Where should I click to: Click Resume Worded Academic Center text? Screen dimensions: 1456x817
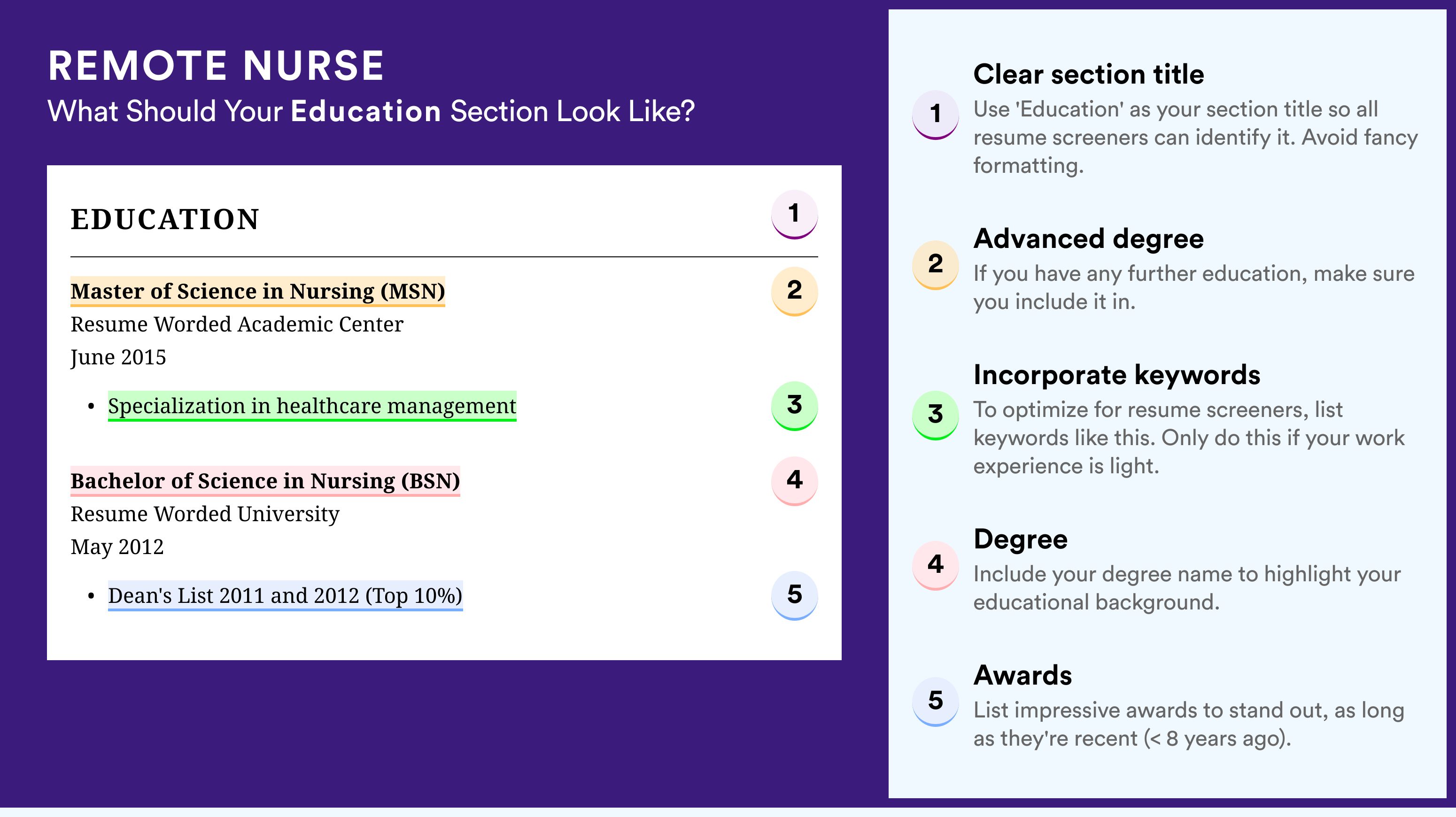click(237, 324)
